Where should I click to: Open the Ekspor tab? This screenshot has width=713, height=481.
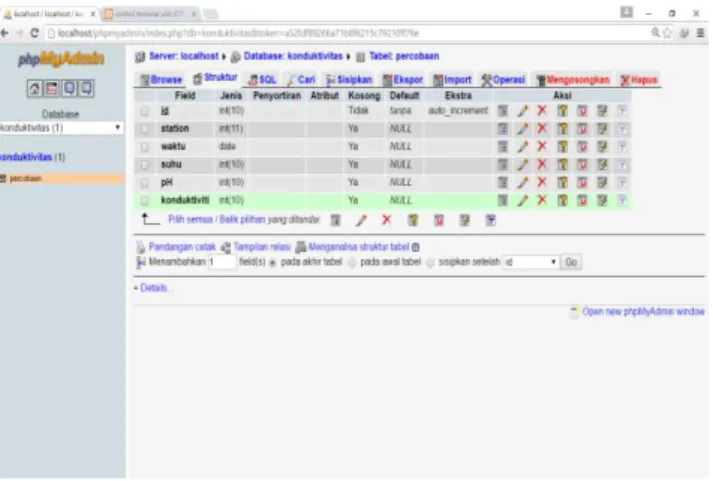403,80
